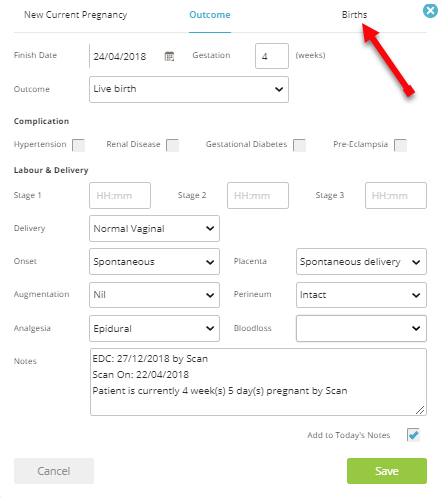Close the pregnancy dialog with X
The height and width of the screenshot is (497, 440).
(x=430, y=11)
